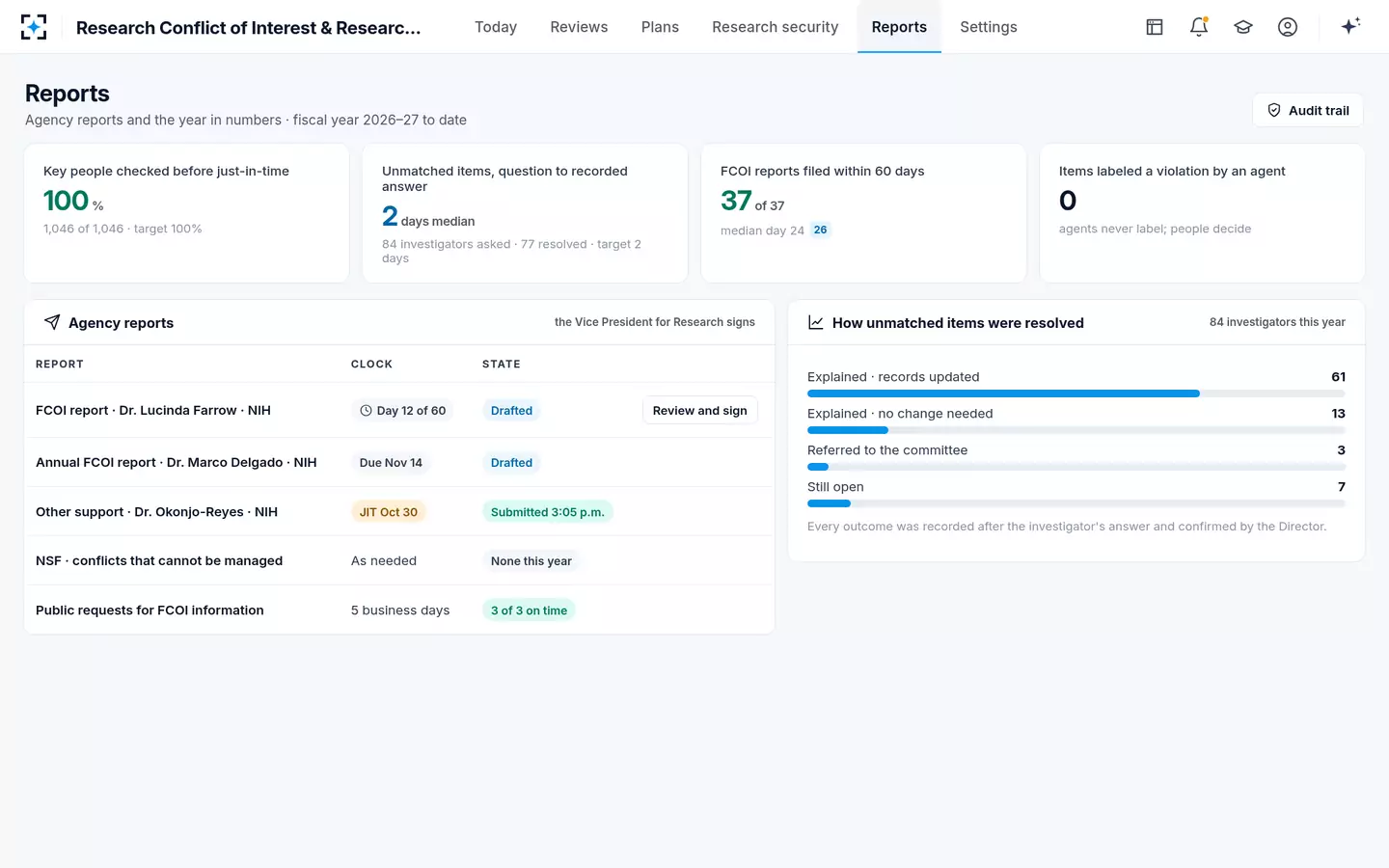Click the shield icon in Audit trail
Screen dimensions: 1389x868
pyautogui.click(x=1274, y=110)
